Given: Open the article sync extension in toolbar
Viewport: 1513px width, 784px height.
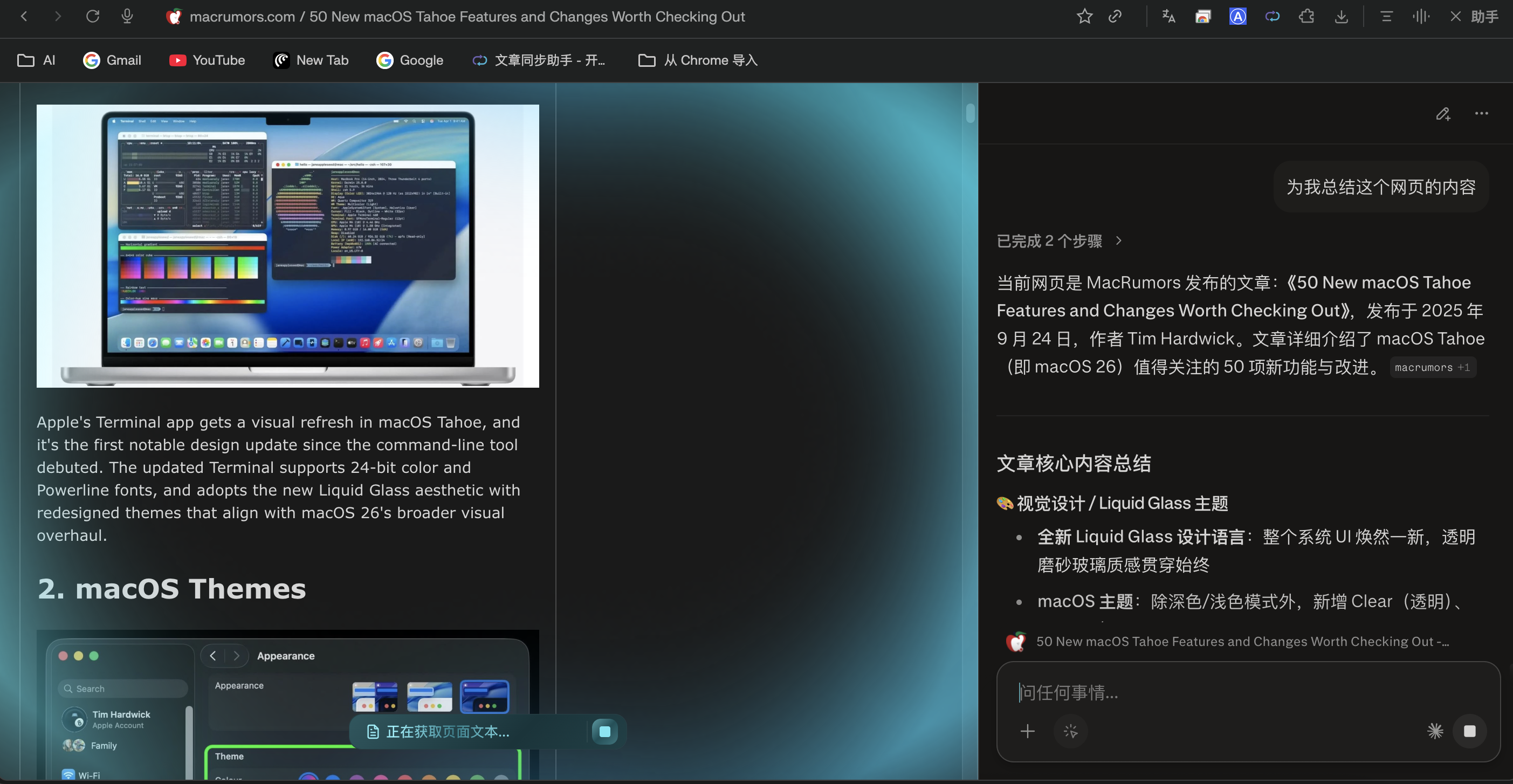Looking at the screenshot, I should 1272,16.
